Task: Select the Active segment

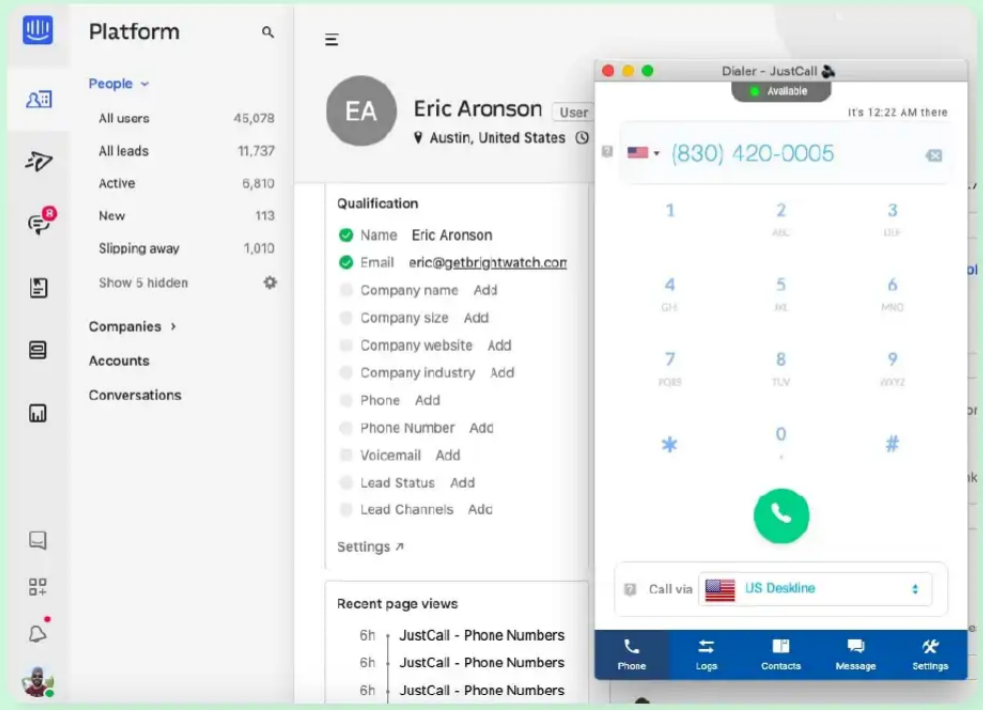Action: tap(186, 184)
